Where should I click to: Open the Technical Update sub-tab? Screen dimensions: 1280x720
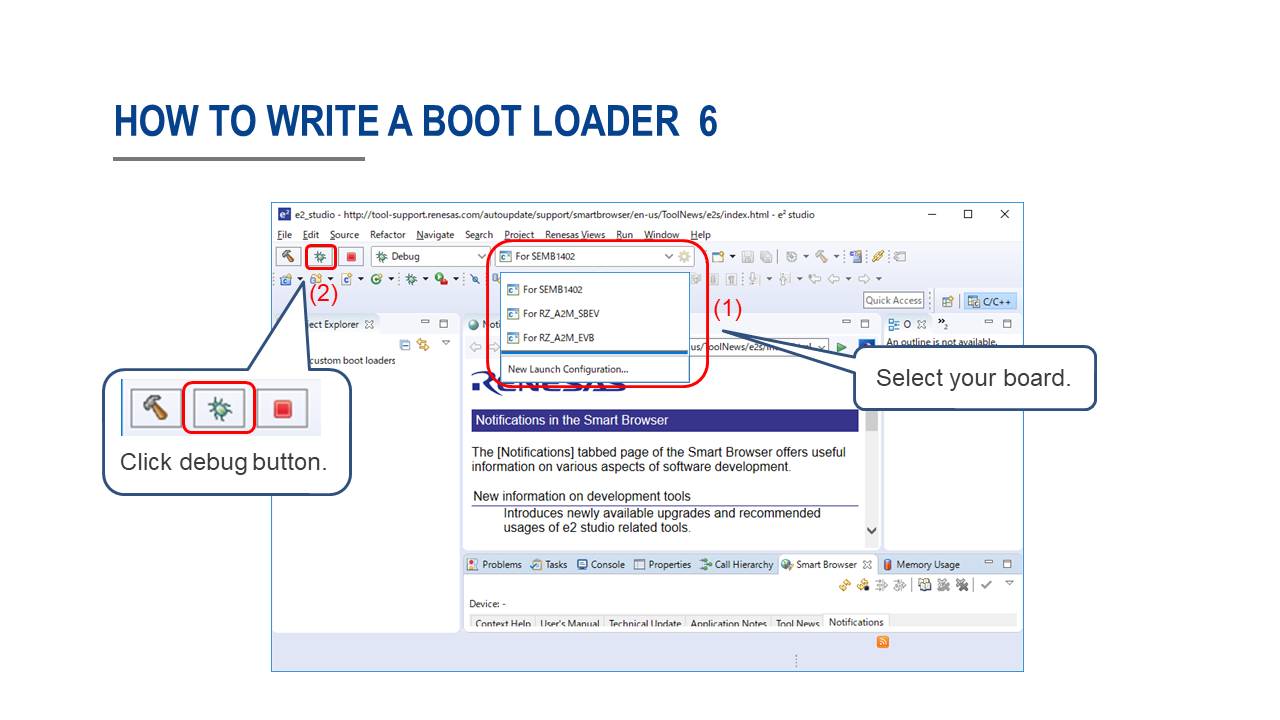[x=645, y=623]
